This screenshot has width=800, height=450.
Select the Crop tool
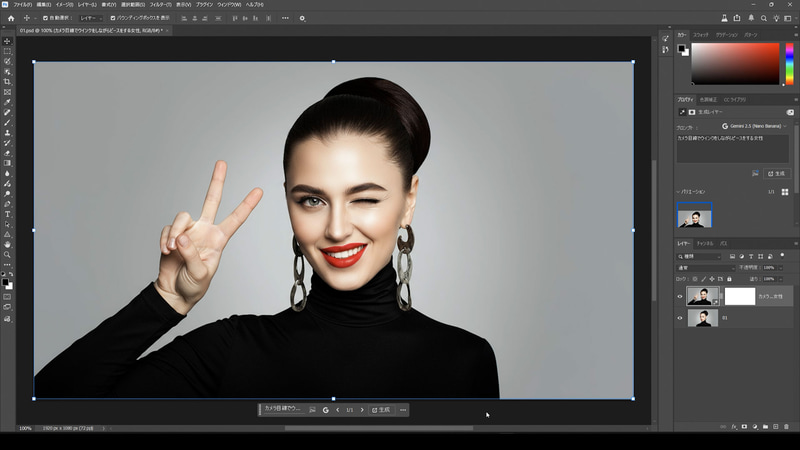click(7, 82)
